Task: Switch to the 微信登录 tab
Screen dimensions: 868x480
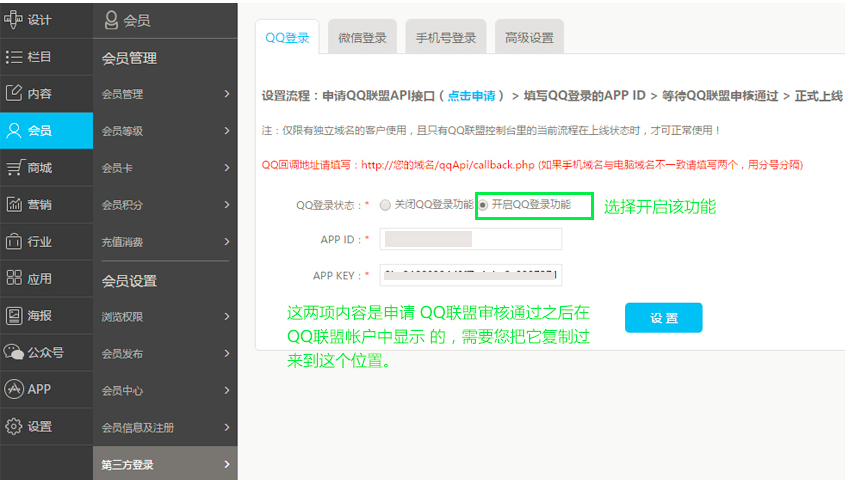Action: [362, 37]
